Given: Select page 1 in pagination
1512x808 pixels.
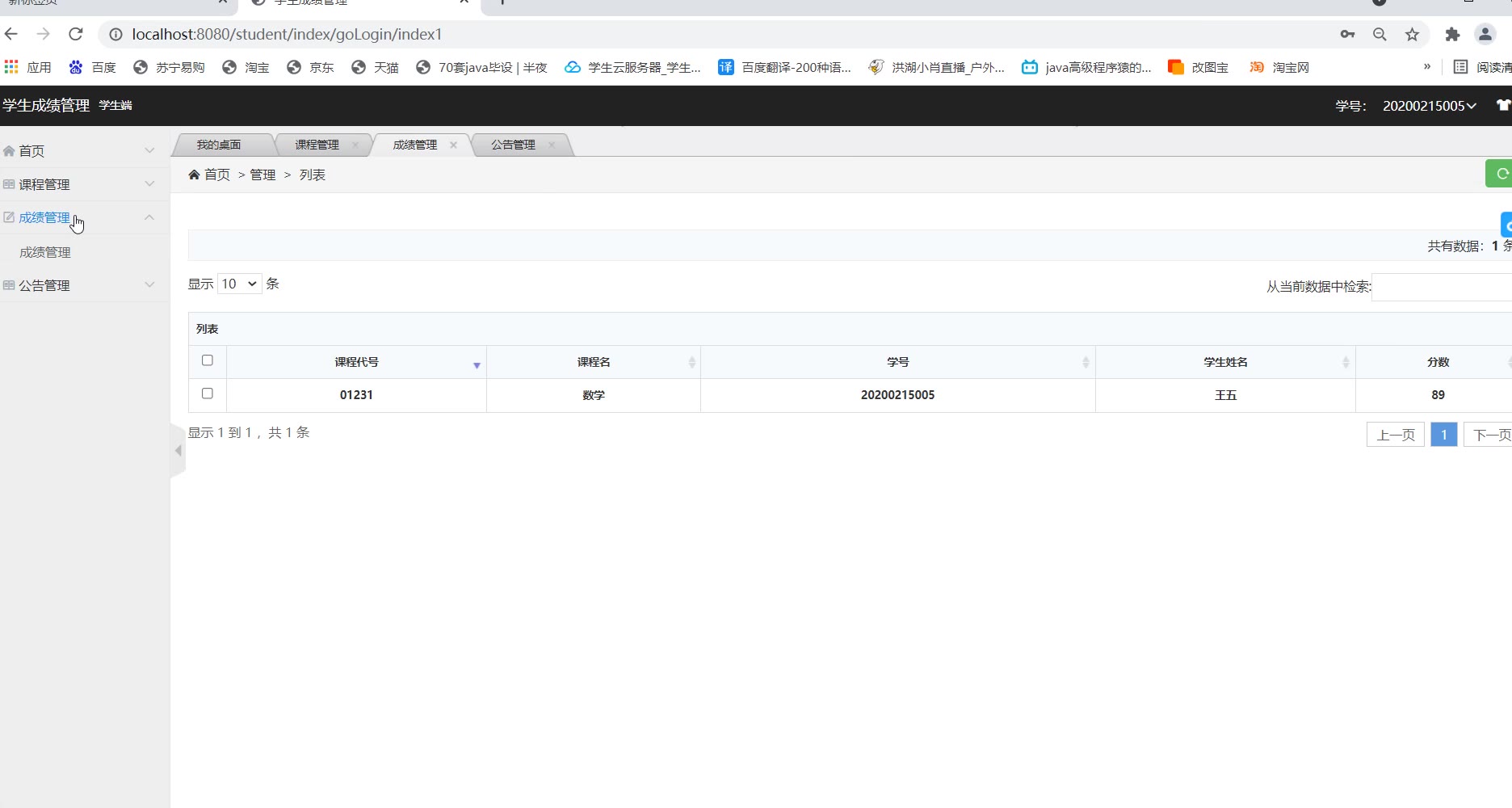Looking at the screenshot, I should click(1444, 435).
